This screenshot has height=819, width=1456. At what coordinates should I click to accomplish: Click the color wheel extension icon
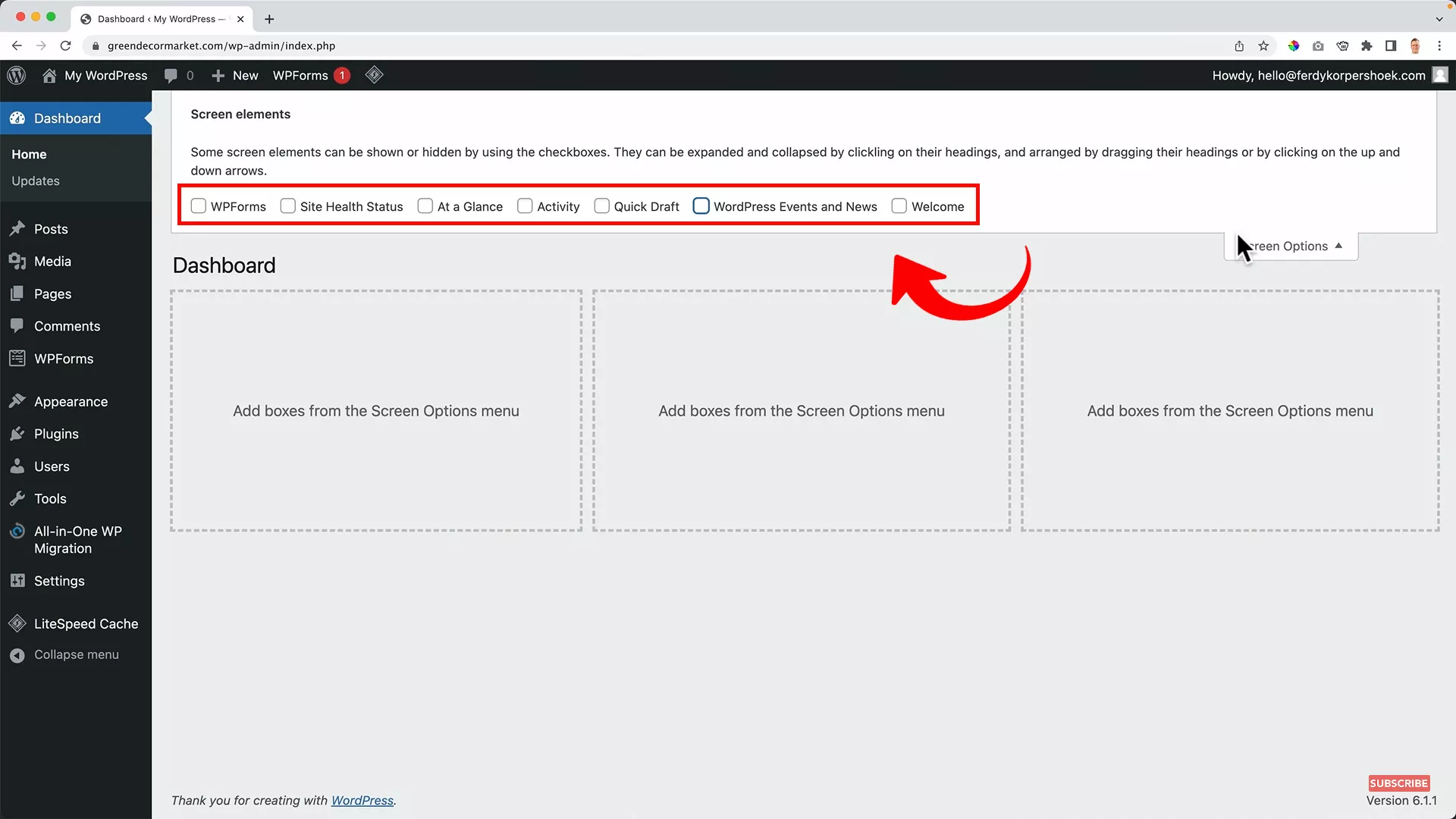[1294, 45]
